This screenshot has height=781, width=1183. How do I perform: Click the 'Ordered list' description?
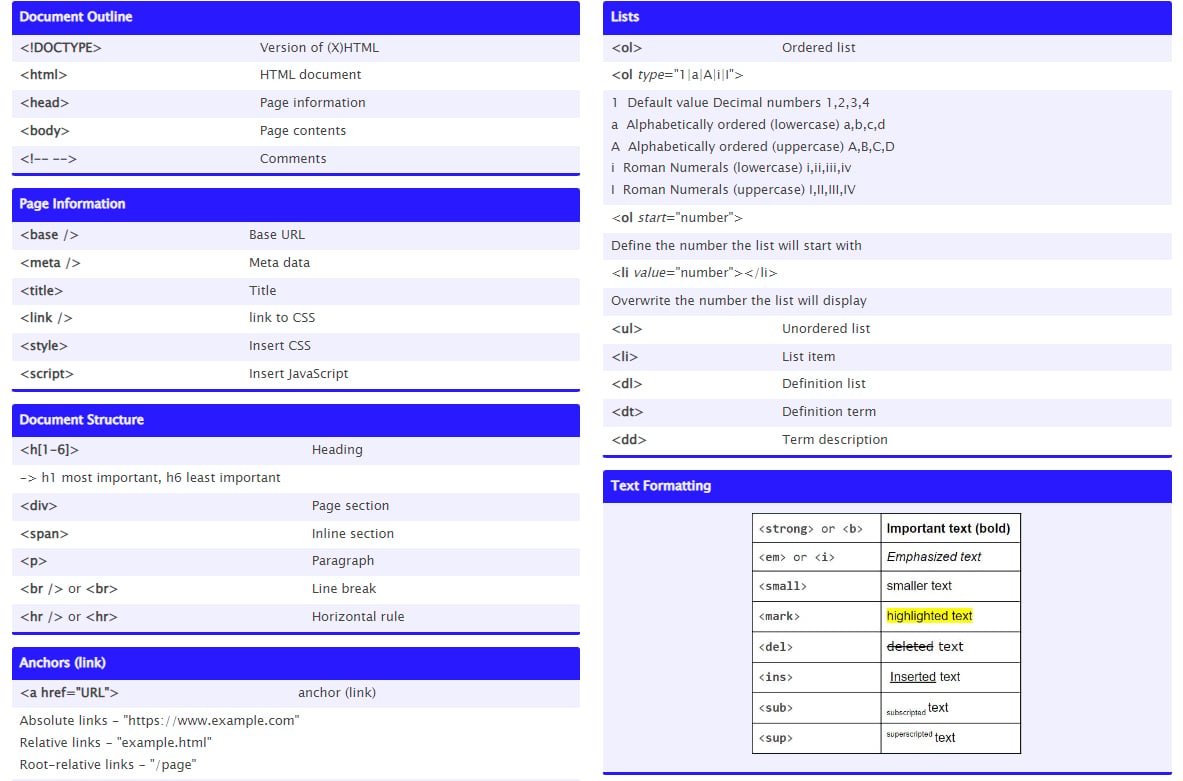(819, 48)
